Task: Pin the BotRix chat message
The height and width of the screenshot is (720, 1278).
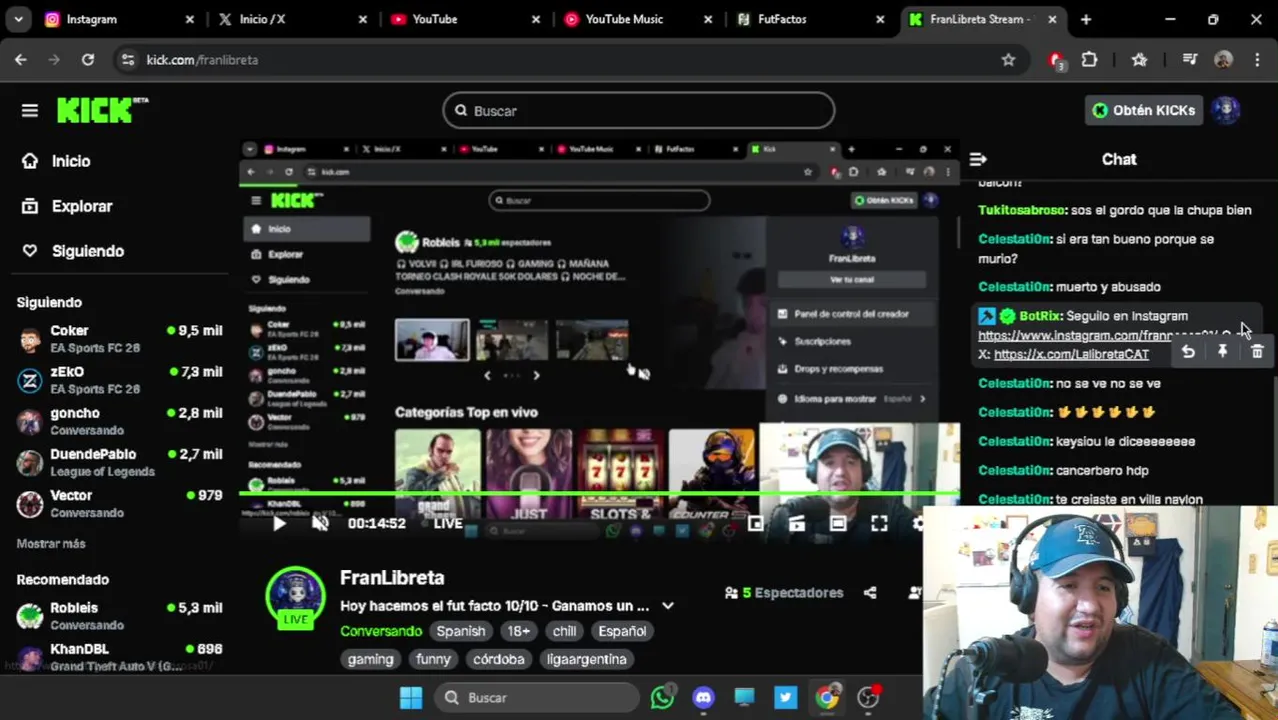Action: [1222, 352]
